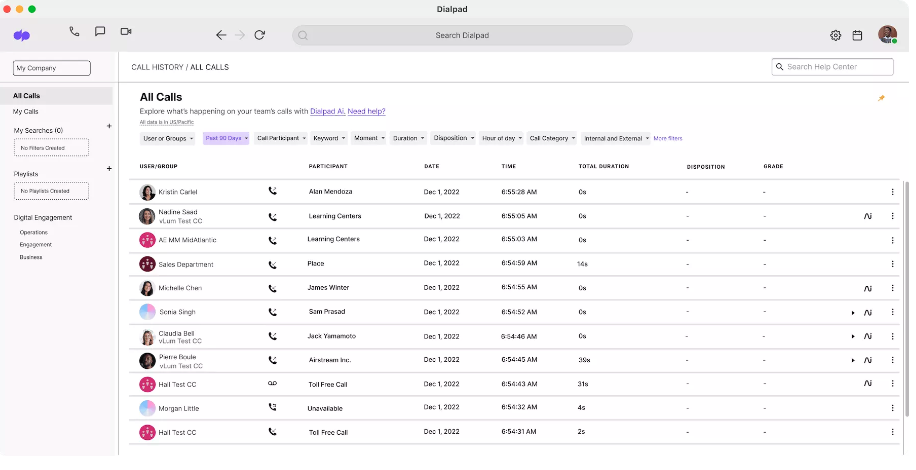The height and width of the screenshot is (470, 916).
Task: Click the Sam Prasad participant
Action: pos(327,312)
